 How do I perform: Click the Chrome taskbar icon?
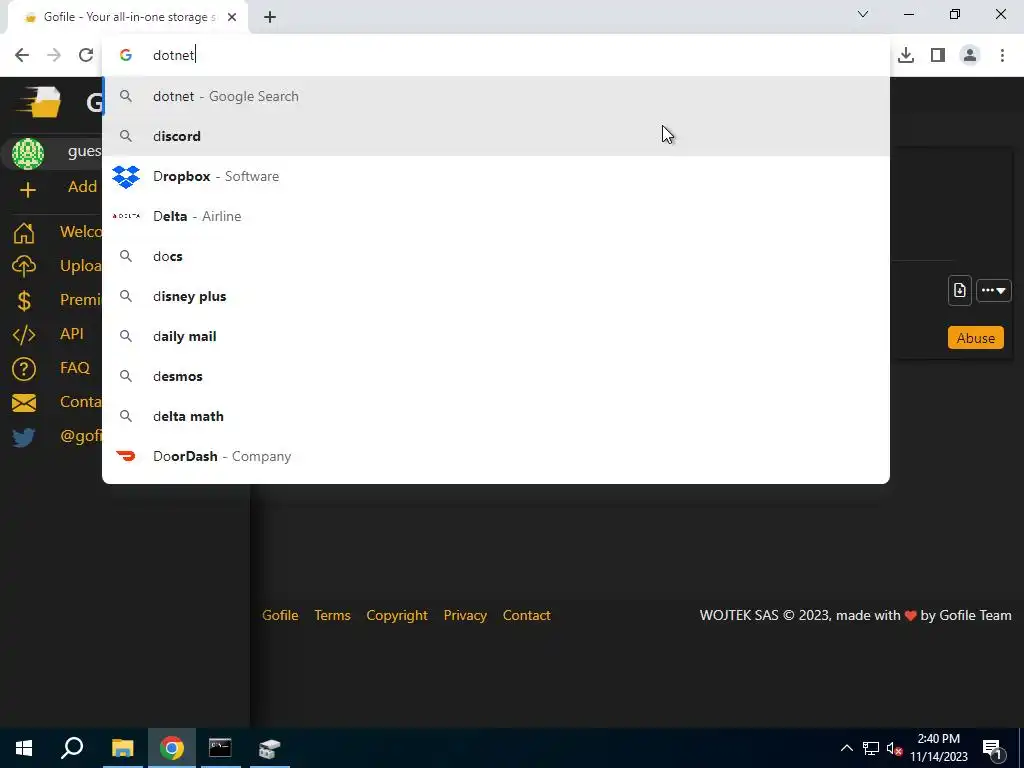(171, 748)
